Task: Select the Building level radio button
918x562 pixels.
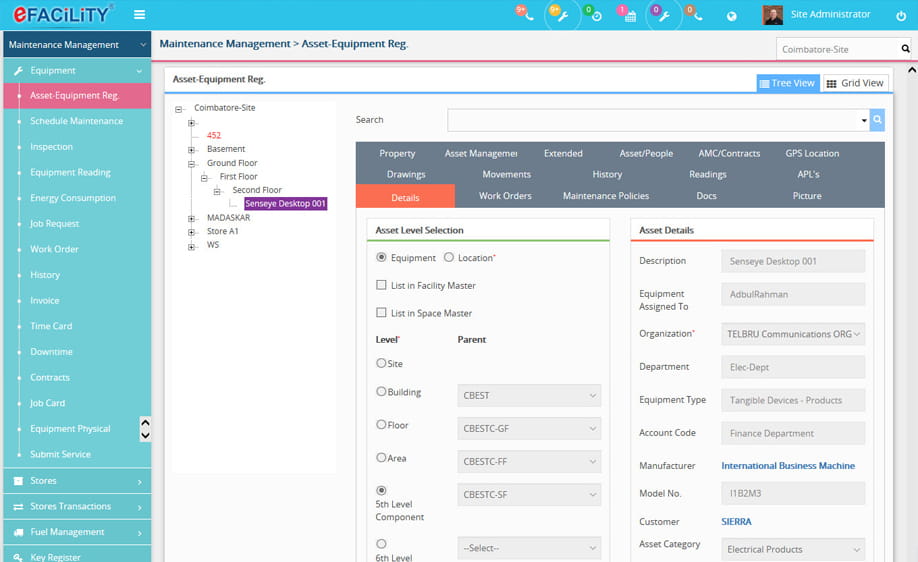Action: (381, 392)
